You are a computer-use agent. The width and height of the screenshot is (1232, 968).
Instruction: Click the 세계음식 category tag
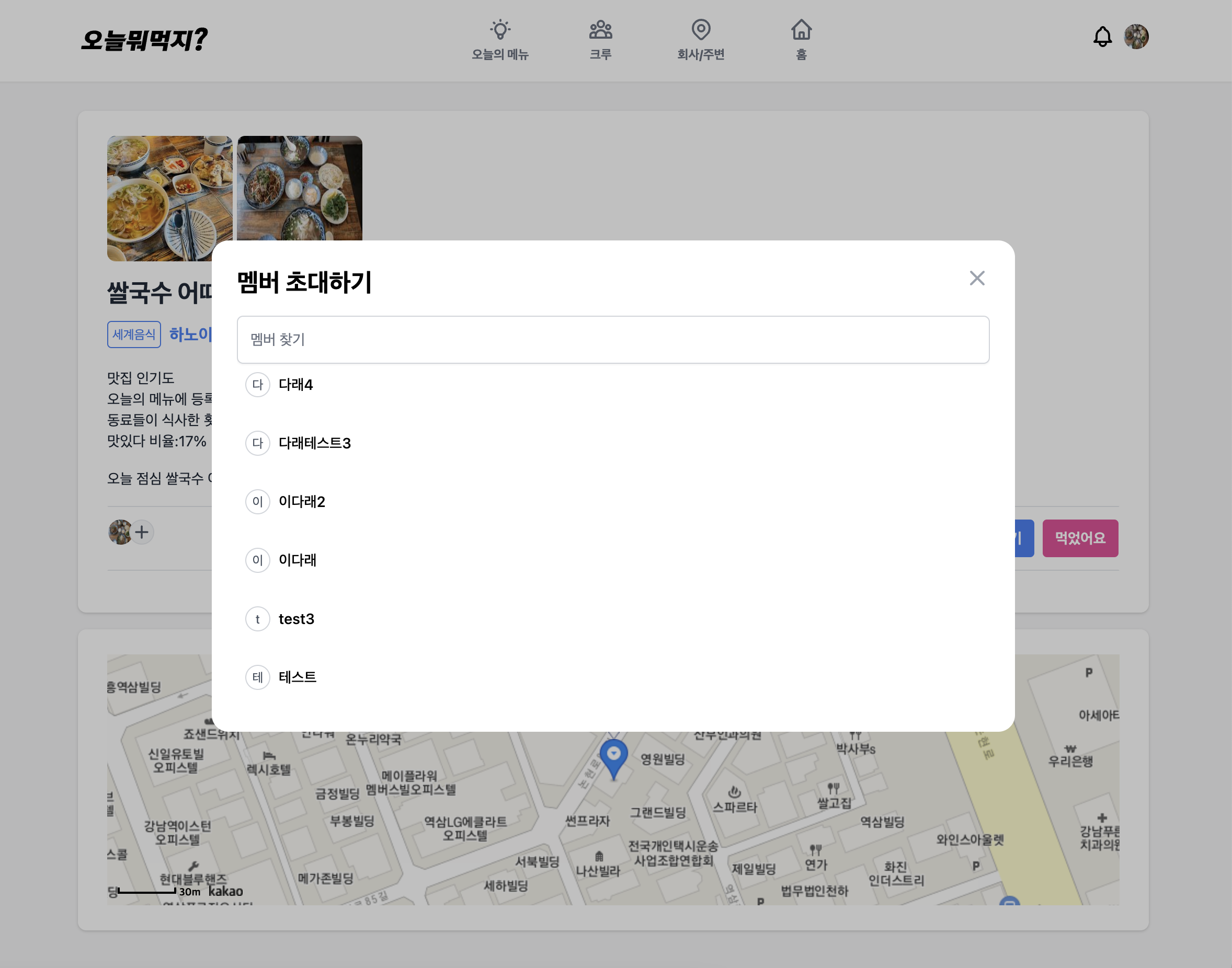pyautogui.click(x=134, y=335)
